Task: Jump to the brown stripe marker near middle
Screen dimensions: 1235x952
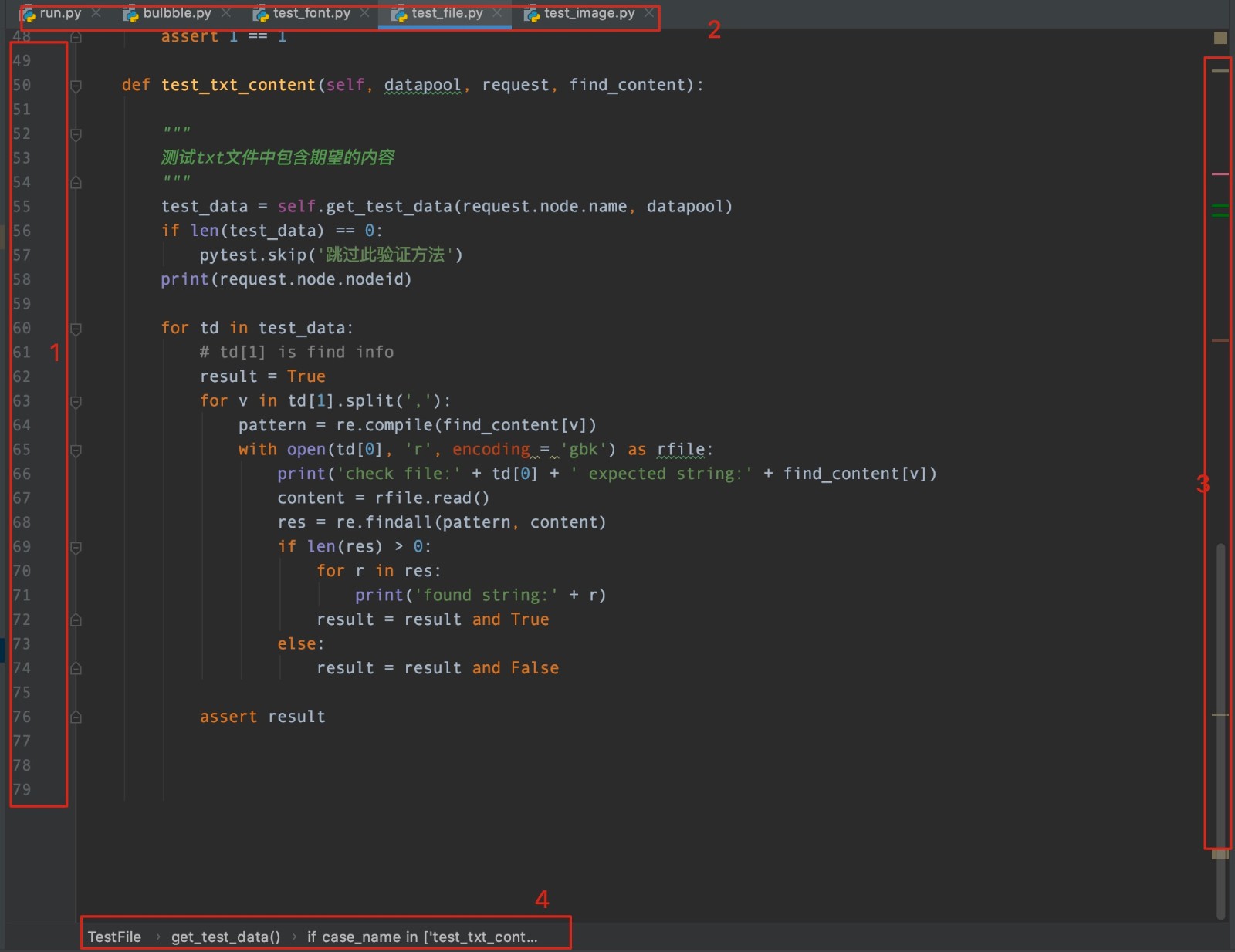Action: pos(1220,340)
